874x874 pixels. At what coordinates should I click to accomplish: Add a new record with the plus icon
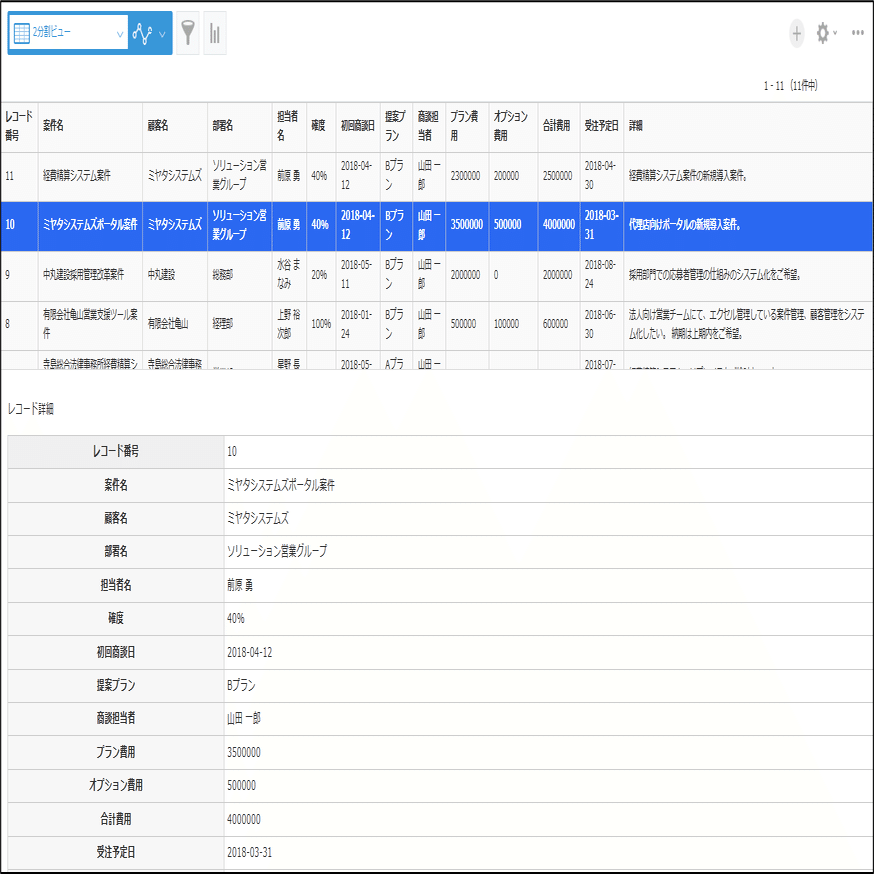(x=797, y=33)
